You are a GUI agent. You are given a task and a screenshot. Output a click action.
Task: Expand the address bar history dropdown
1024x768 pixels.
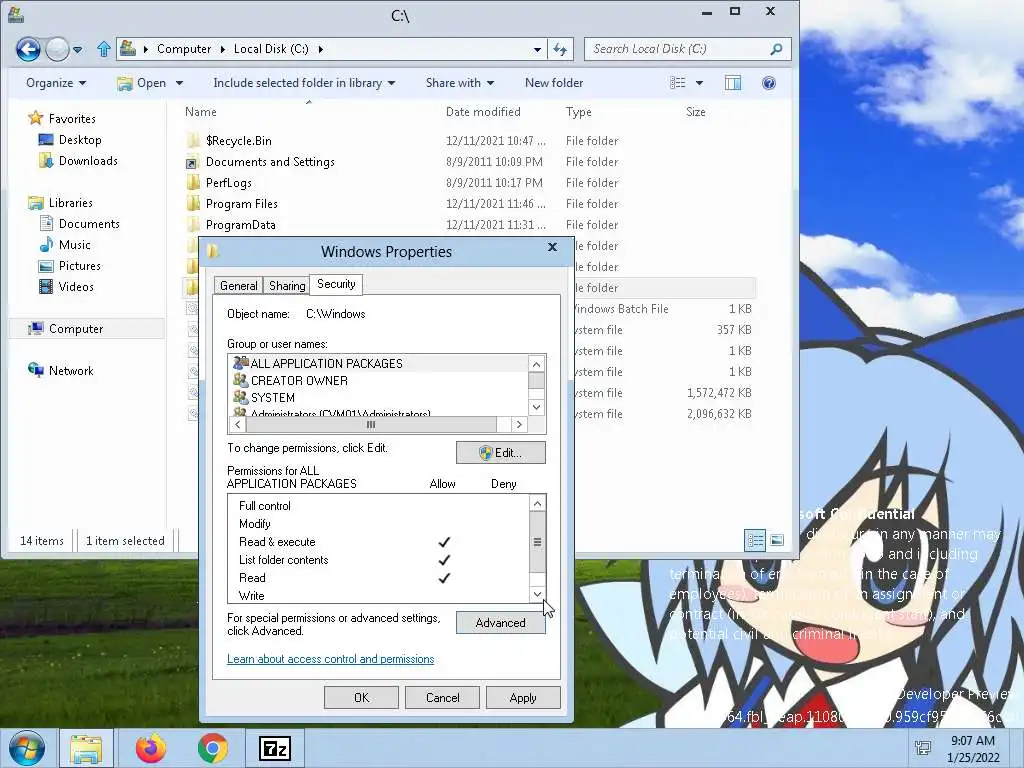point(537,50)
